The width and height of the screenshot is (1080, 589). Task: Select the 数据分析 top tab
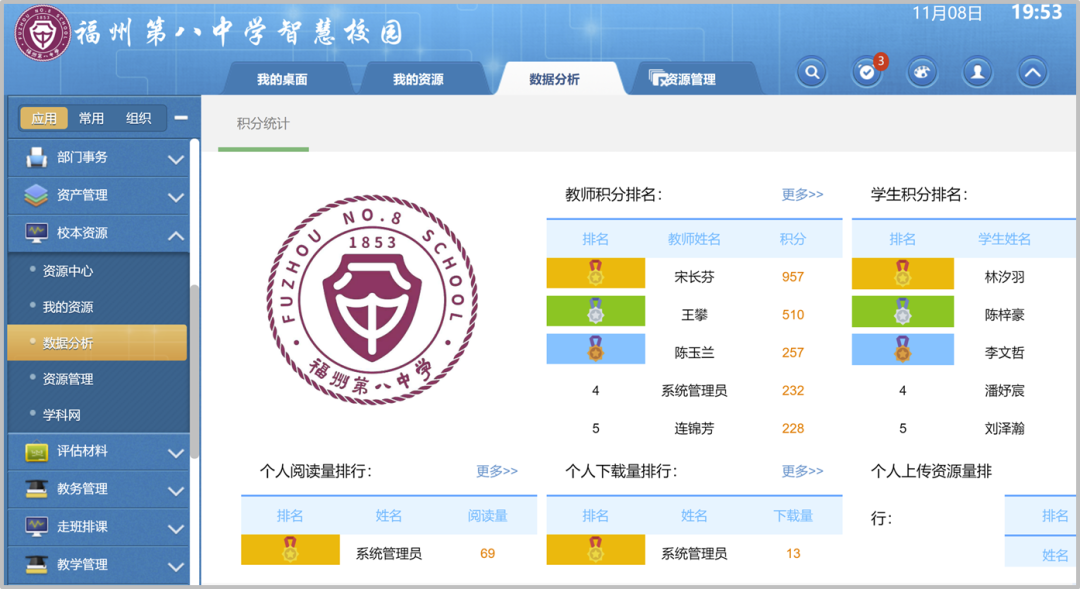coord(554,79)
